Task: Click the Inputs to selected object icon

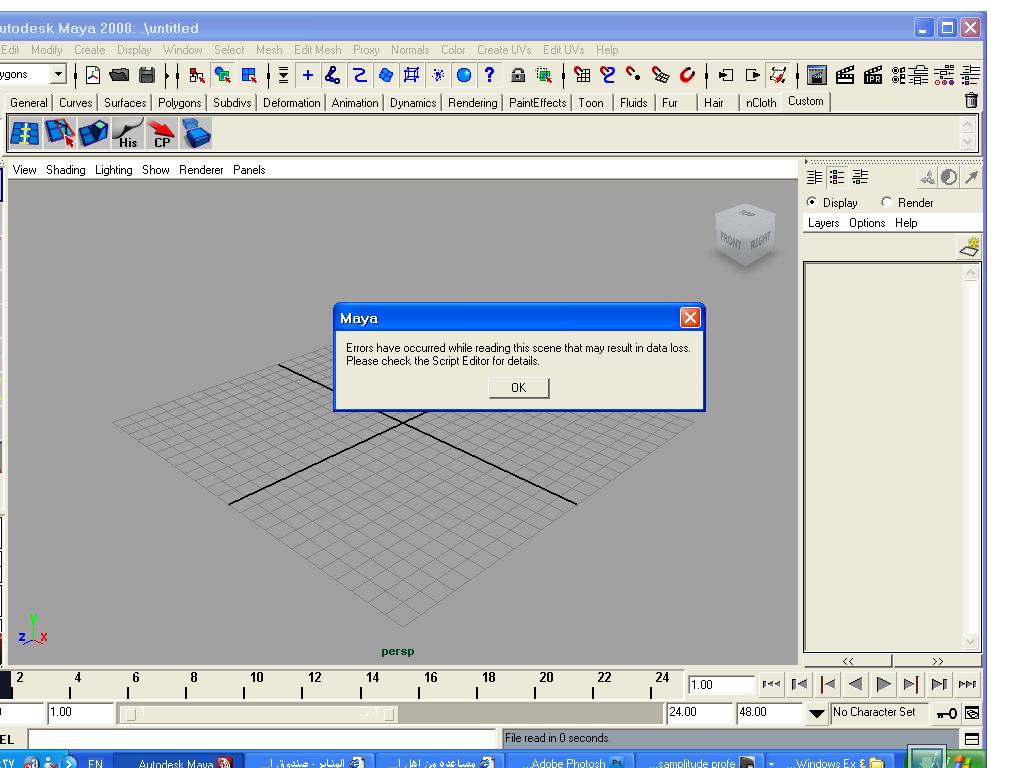Action: 726,75
